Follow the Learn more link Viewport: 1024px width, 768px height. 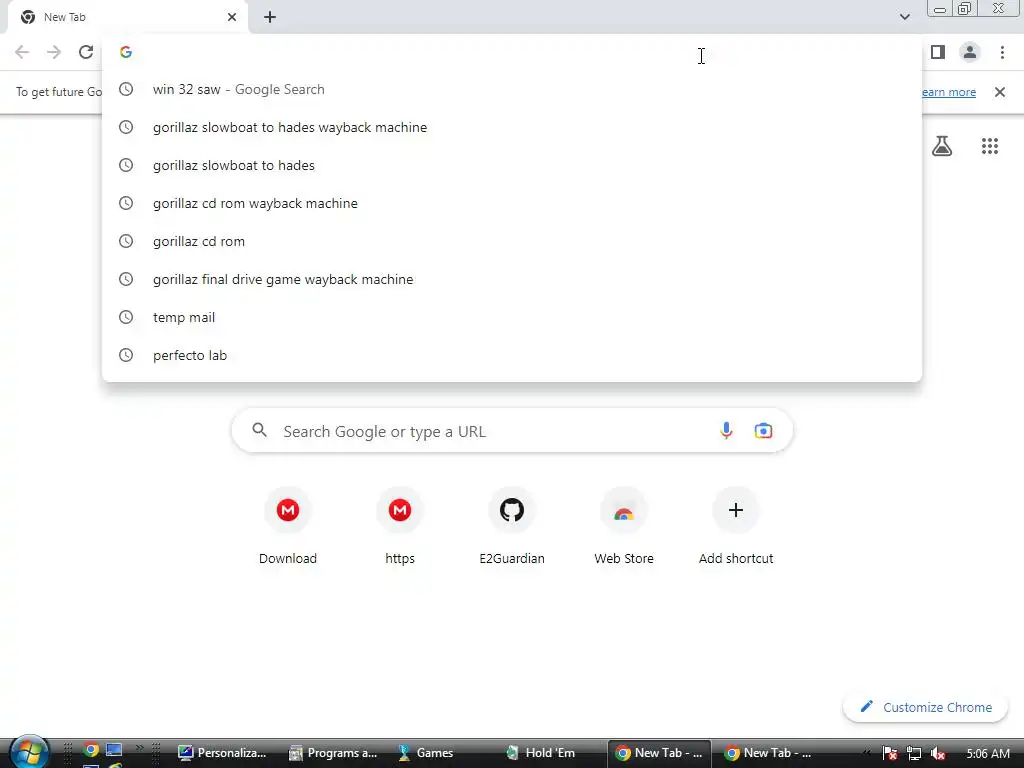click(x=949, y=92)
